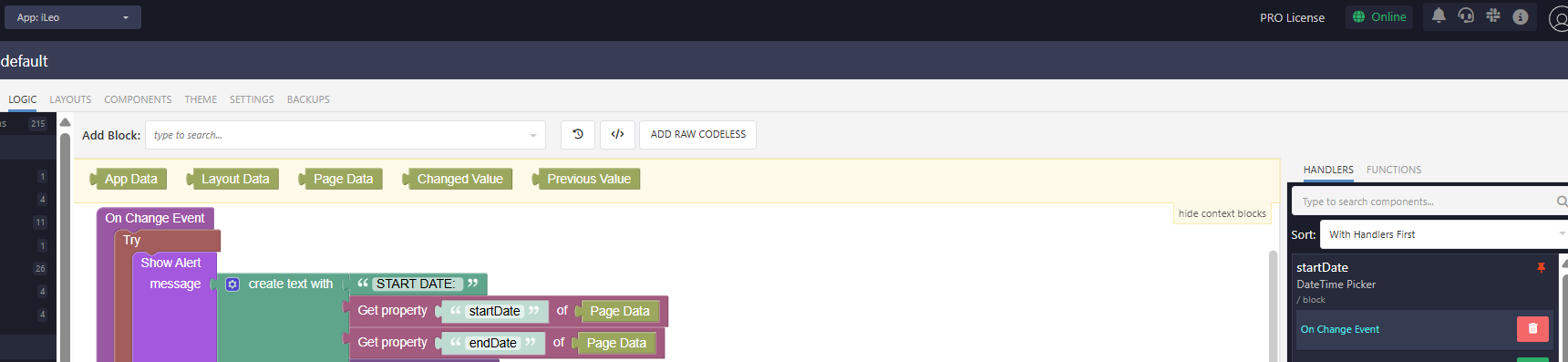The image size is (1568, 362).
Task: Switch to the SETTINGS tab
Action: (x=252, y=99)
